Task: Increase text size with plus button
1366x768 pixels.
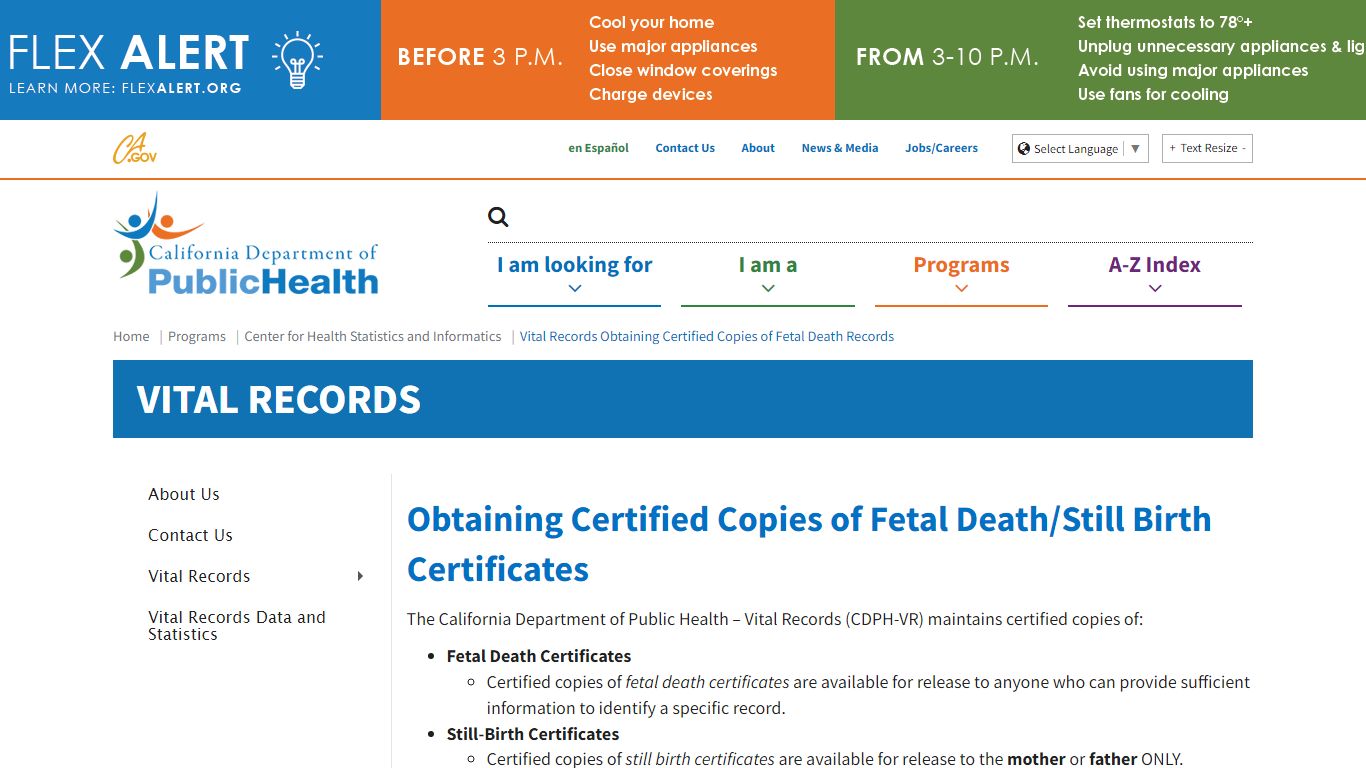Action: (x=1172, y=148)
